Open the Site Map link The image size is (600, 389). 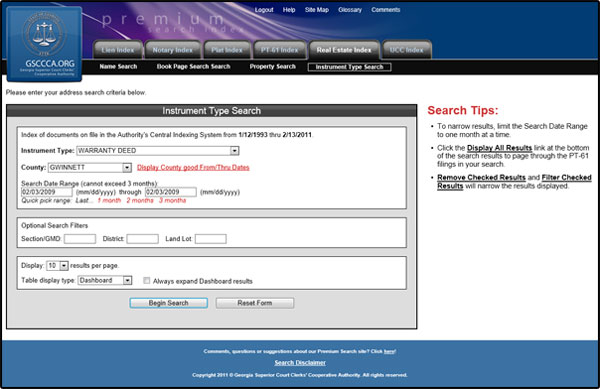point(317,10)
